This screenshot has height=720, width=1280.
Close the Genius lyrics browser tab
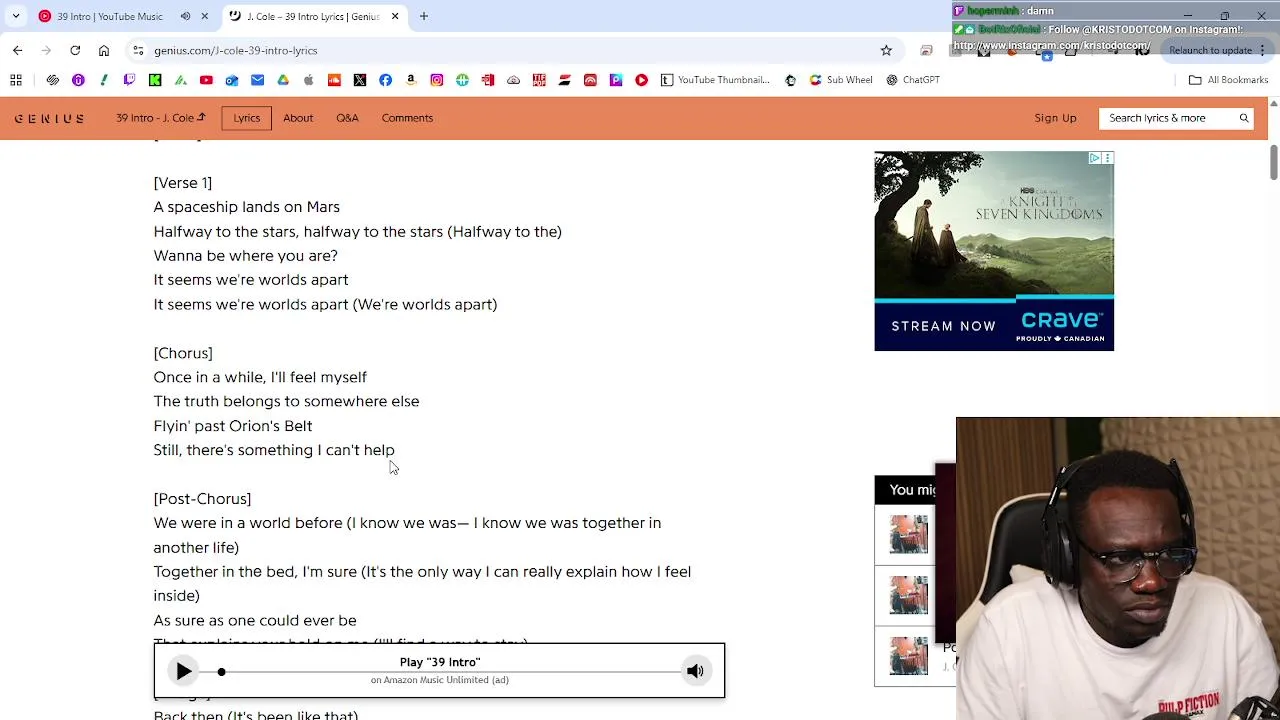coord(395,16)
